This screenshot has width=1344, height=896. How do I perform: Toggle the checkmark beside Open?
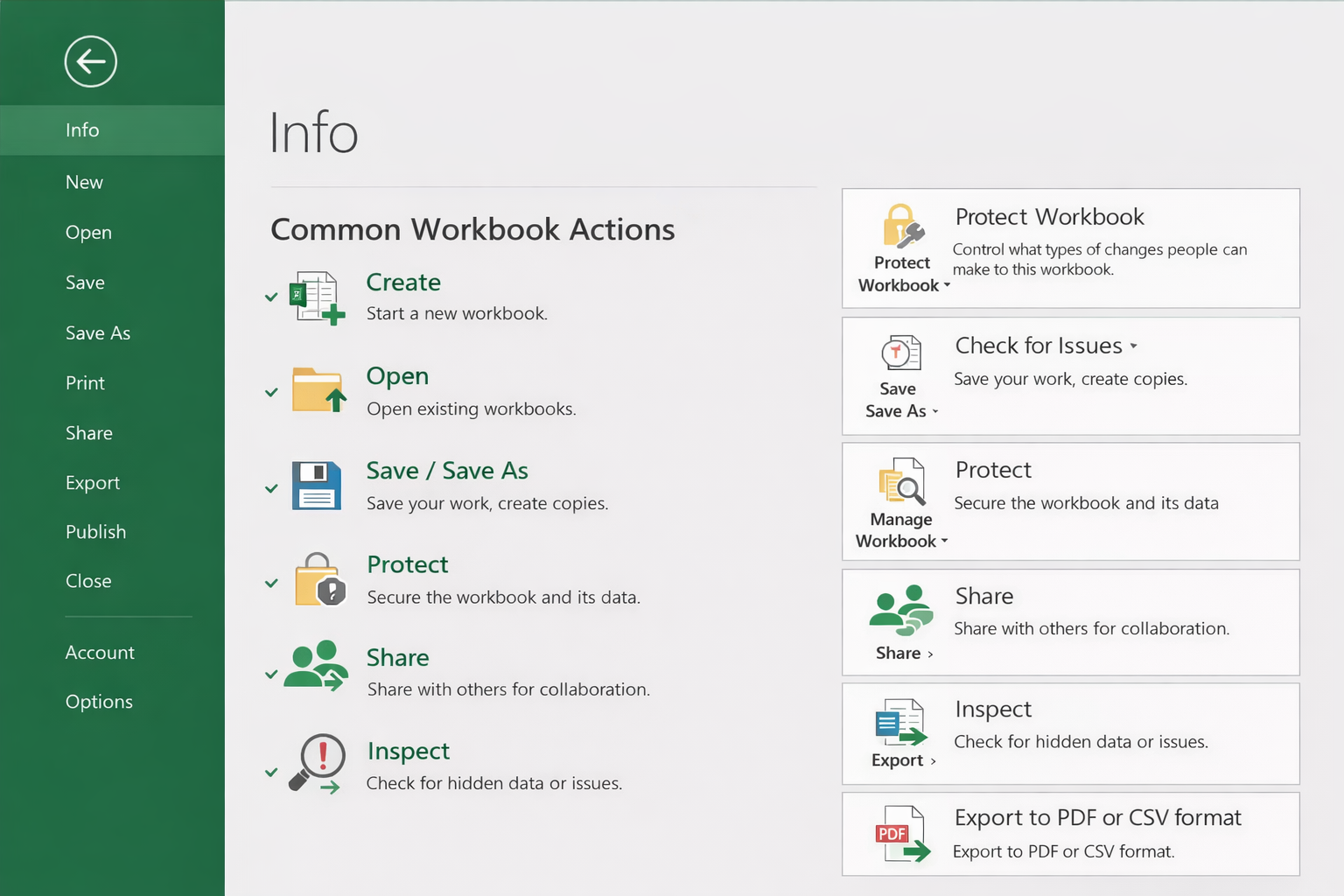271,392
